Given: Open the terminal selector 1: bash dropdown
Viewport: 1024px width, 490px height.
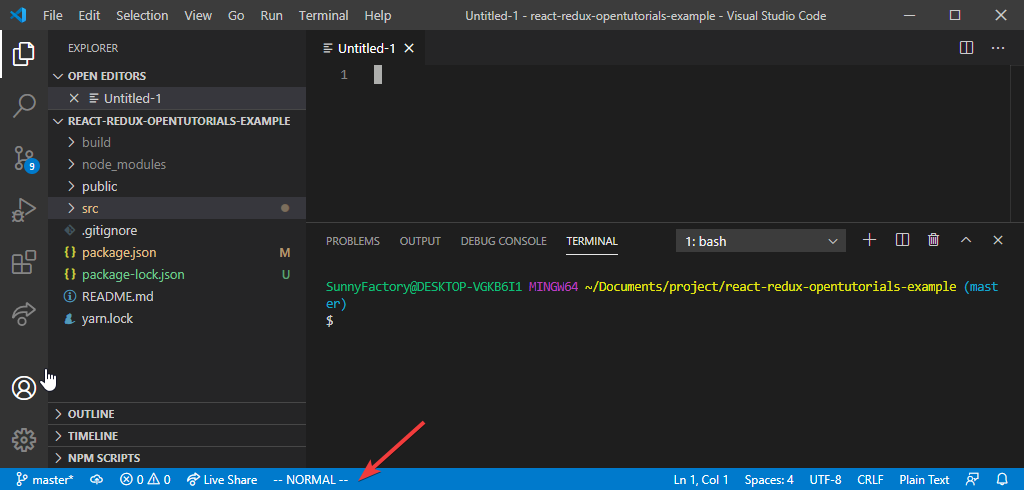Looking at the screenshot, I should click(761, 241).
